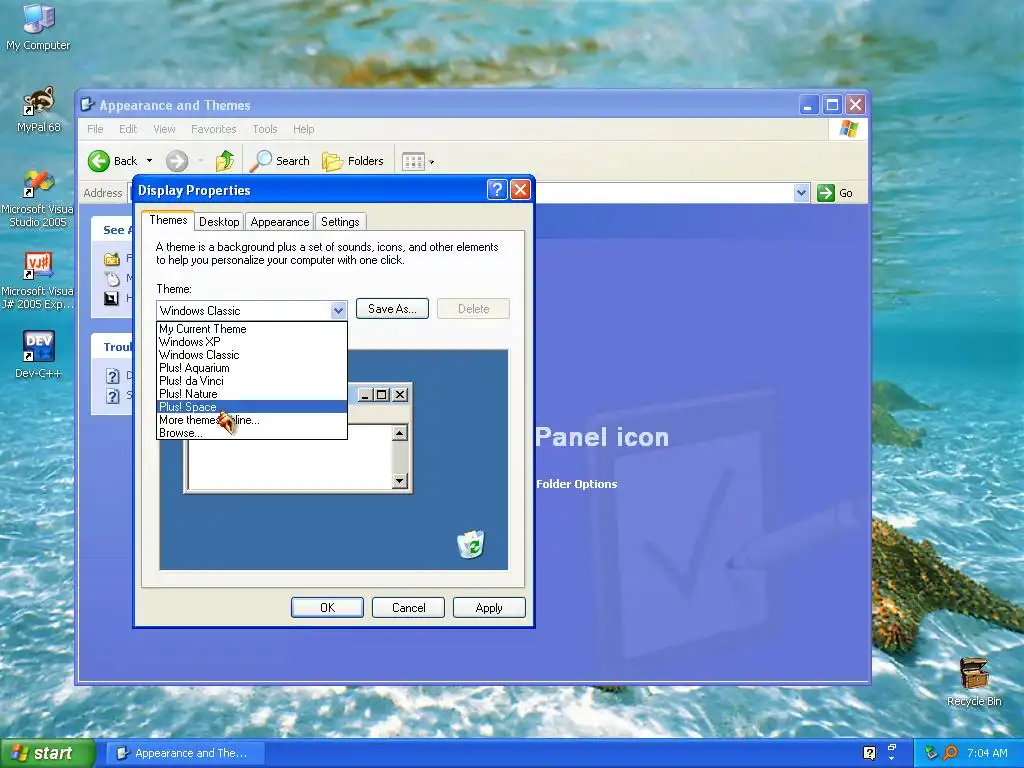The width and height of the screenshot is (1024, 768).
Task: Click preview scrollbar down arrow
Action: pyautogui.click(x=400, y=481)
